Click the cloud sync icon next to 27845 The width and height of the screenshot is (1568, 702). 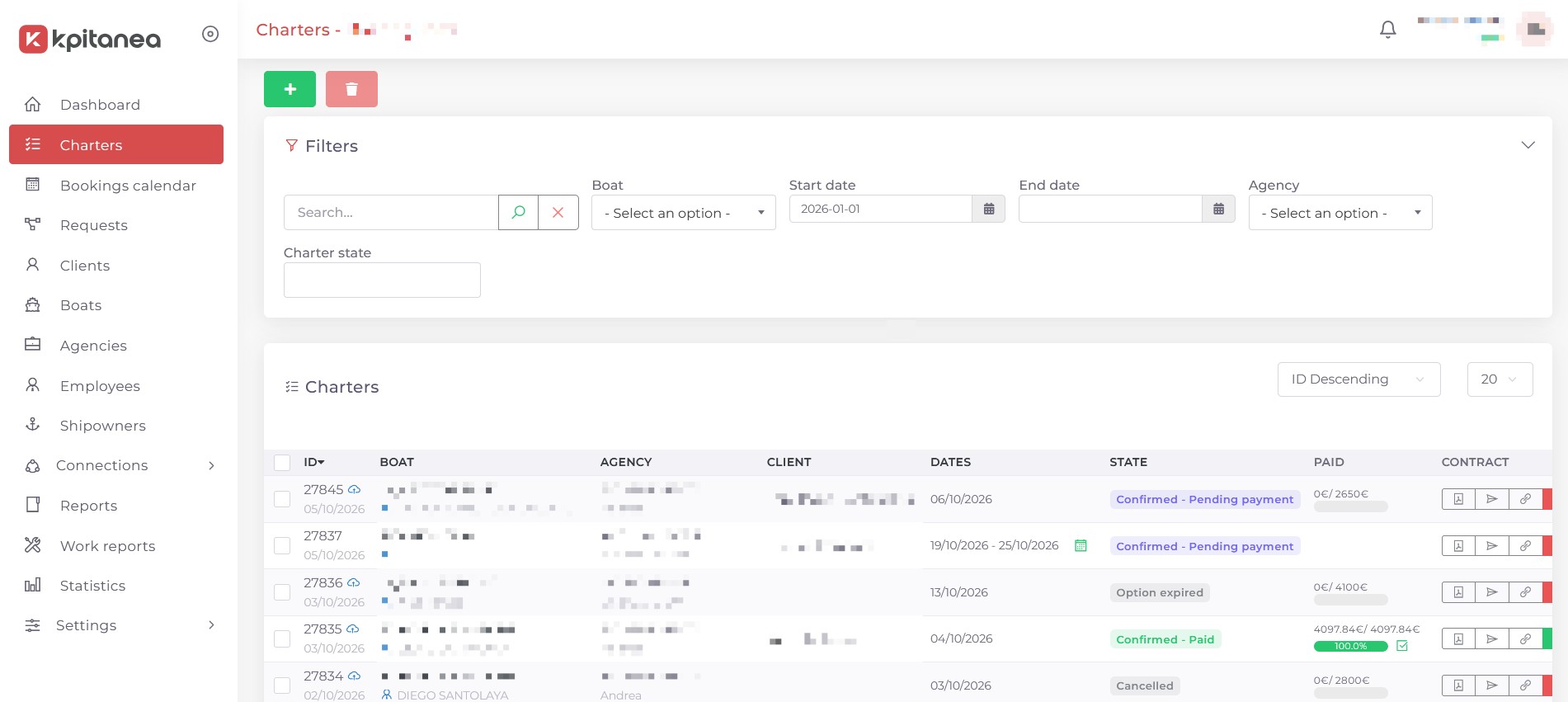pos(354,489)
